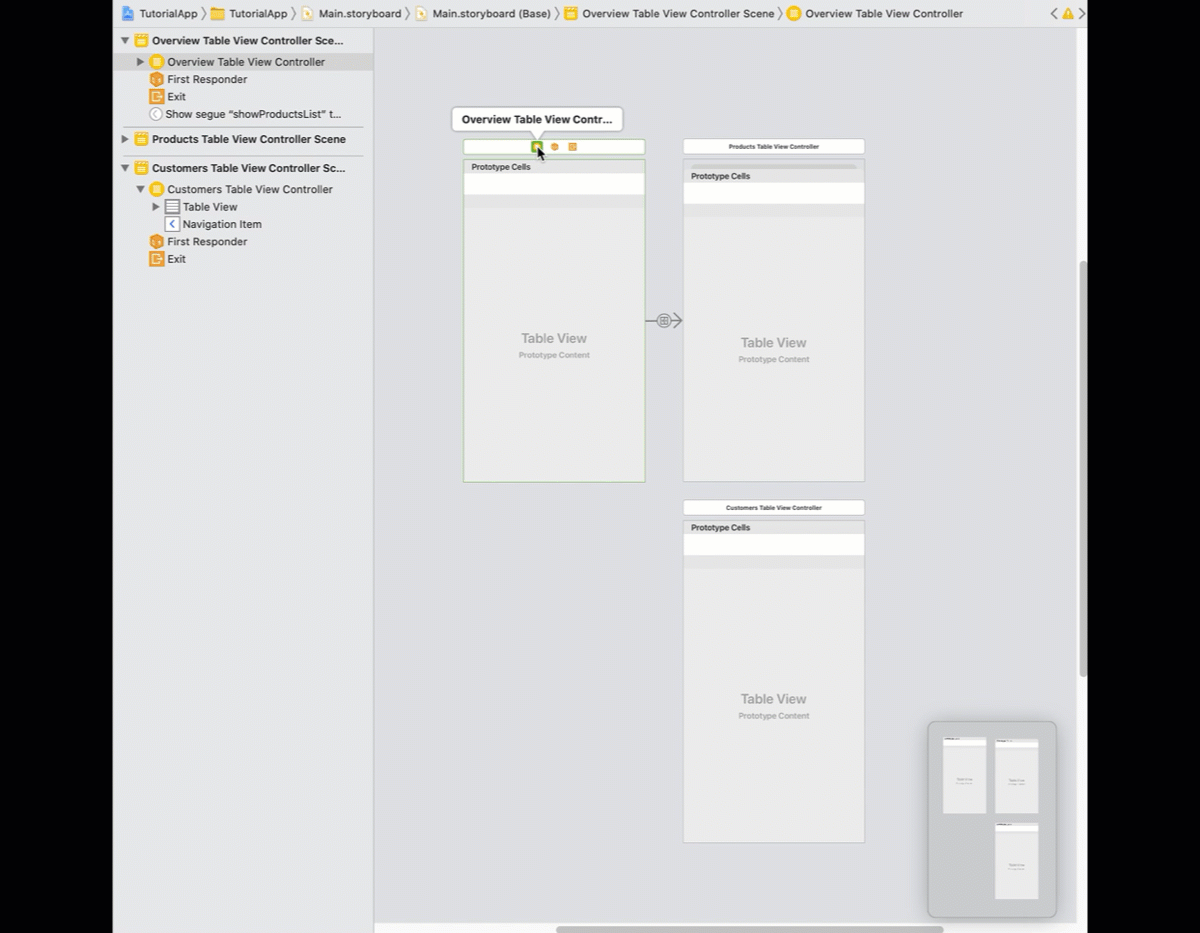1200x933 pixels.
Task: Click the canvas horizontal scrollbar
Action: point(750,929)
